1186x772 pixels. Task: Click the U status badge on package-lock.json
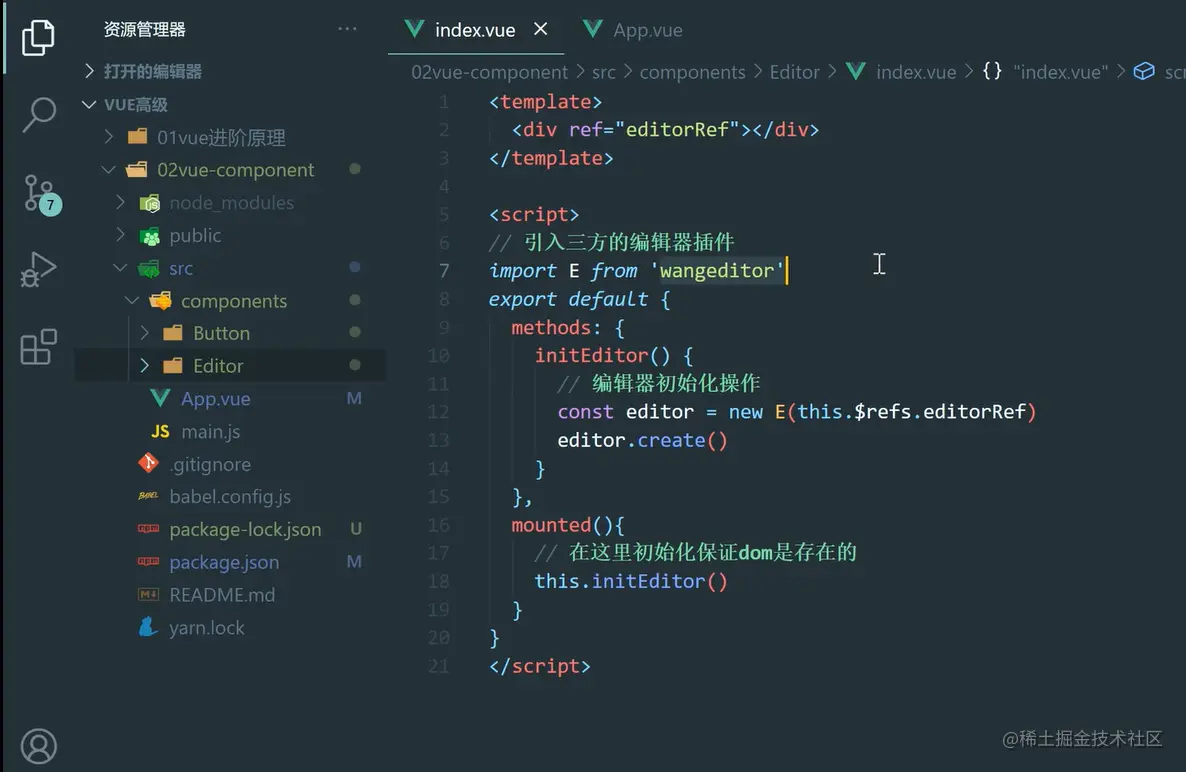click(355, 529)
